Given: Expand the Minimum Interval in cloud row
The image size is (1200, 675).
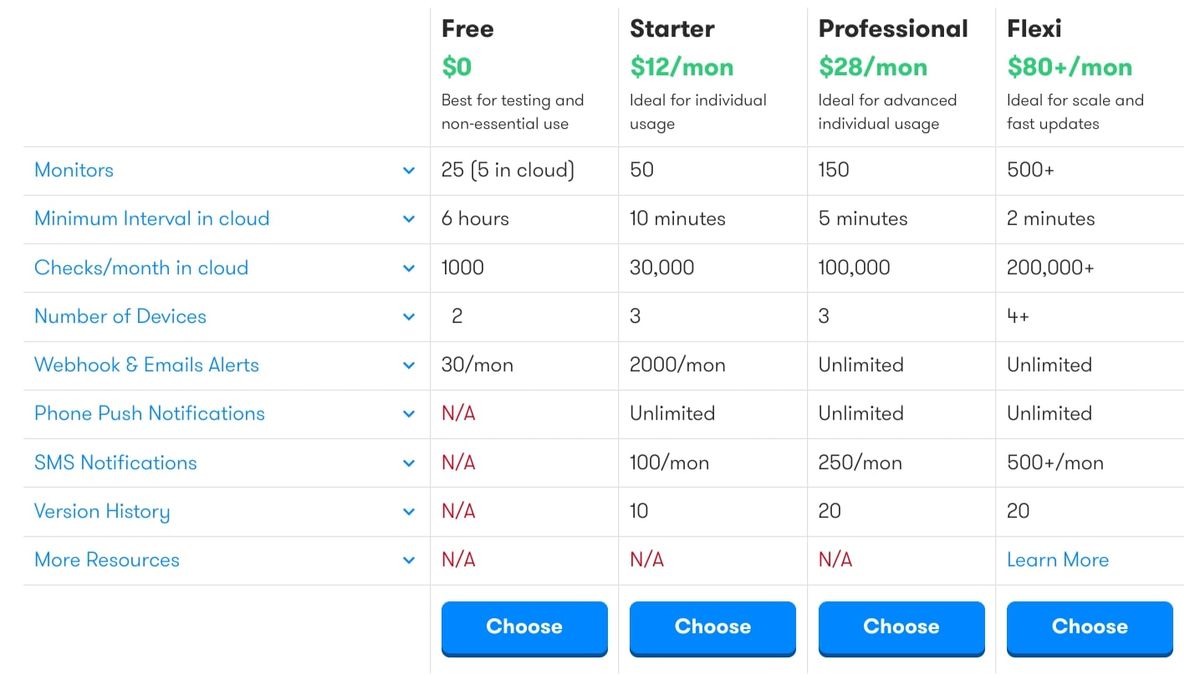Looking at the screenshot, I should point(409,219).
